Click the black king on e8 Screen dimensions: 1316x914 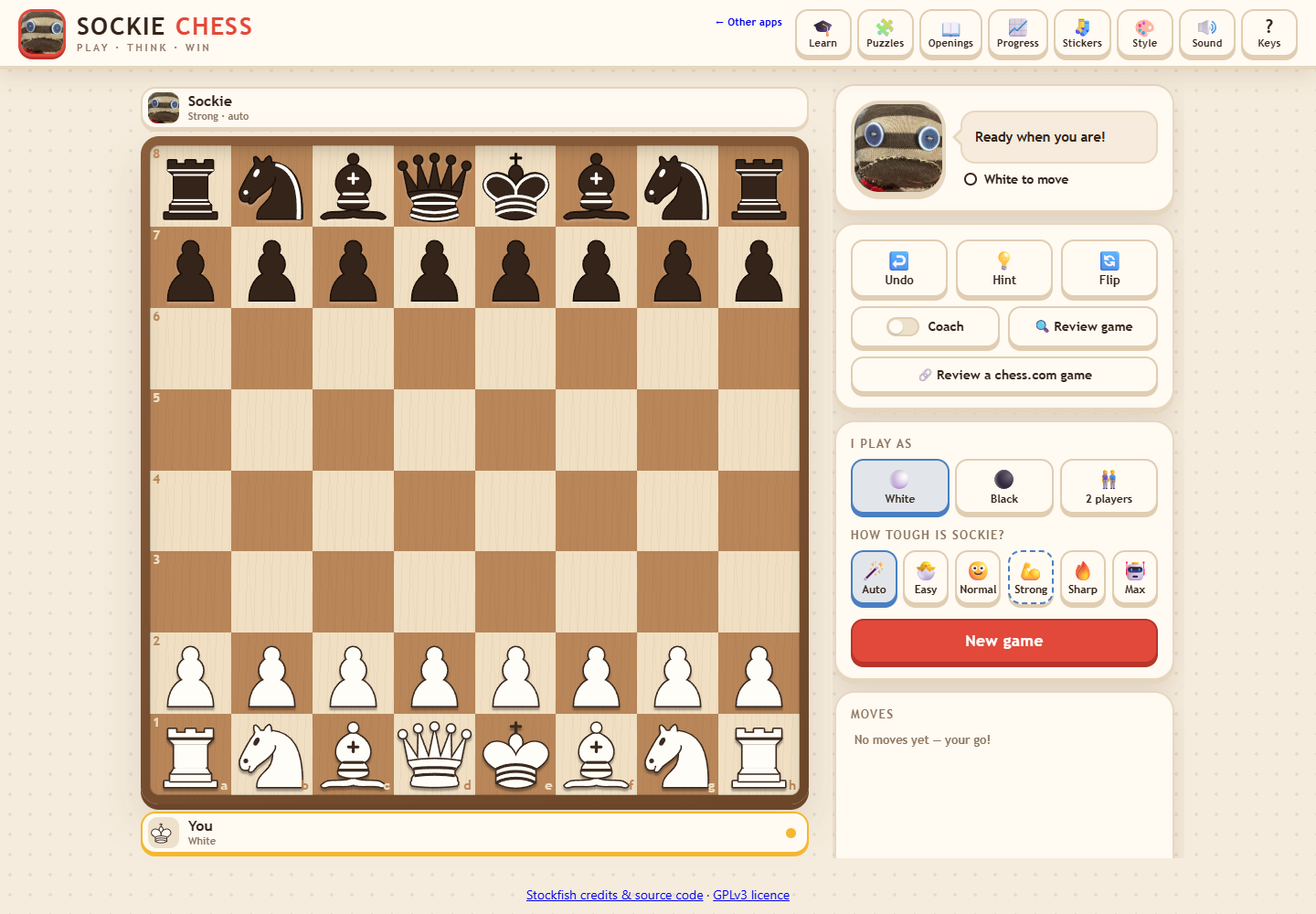[x=515, y=186]
